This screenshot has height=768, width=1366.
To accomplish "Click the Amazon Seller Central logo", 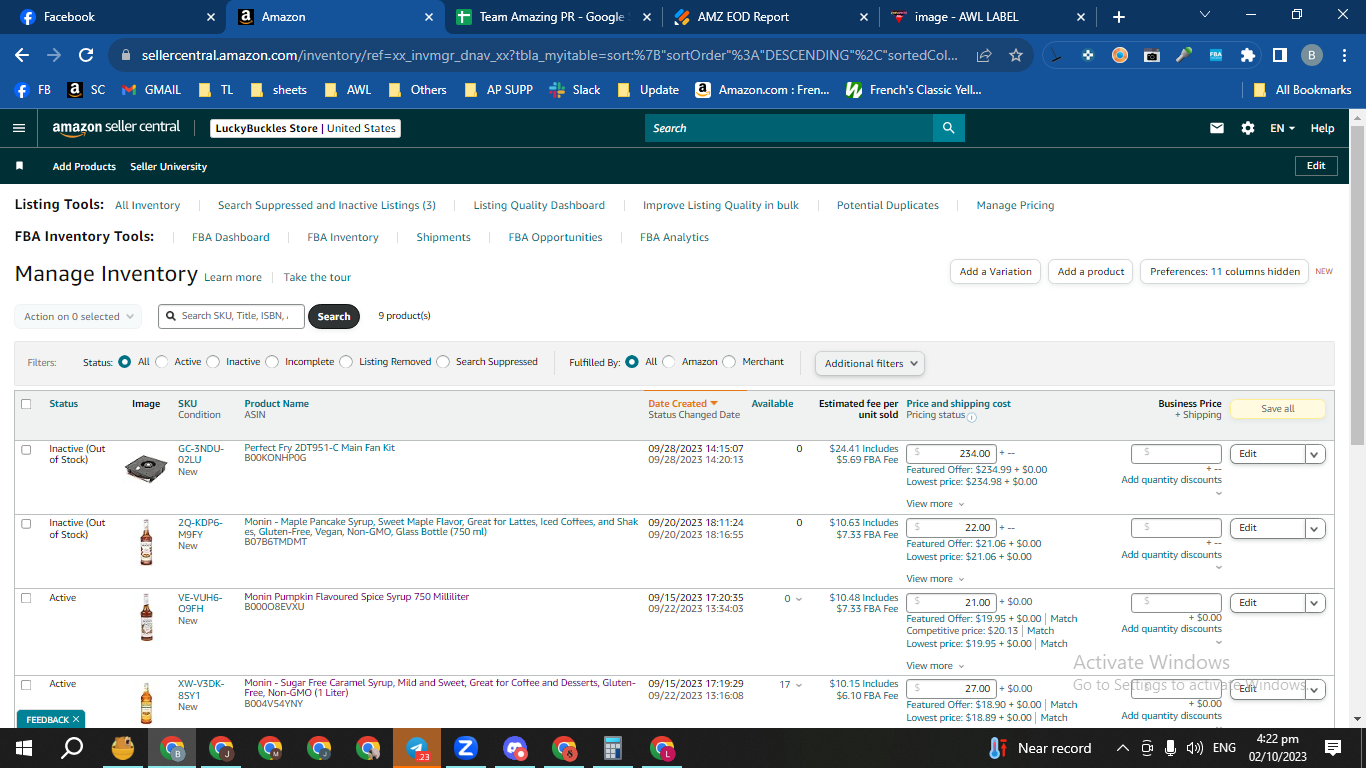I will coord(116,128).
